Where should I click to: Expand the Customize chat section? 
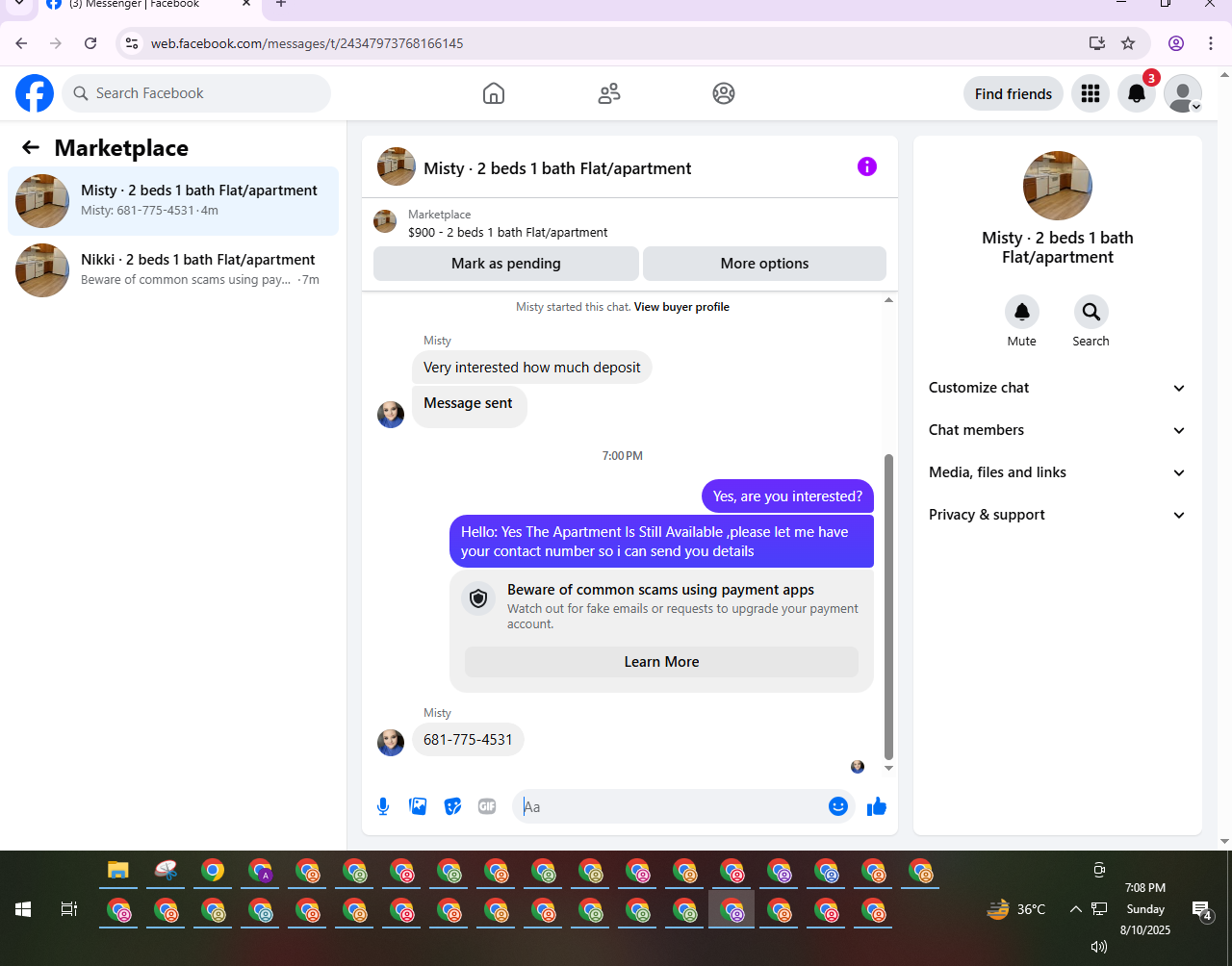click(1058, 388)
